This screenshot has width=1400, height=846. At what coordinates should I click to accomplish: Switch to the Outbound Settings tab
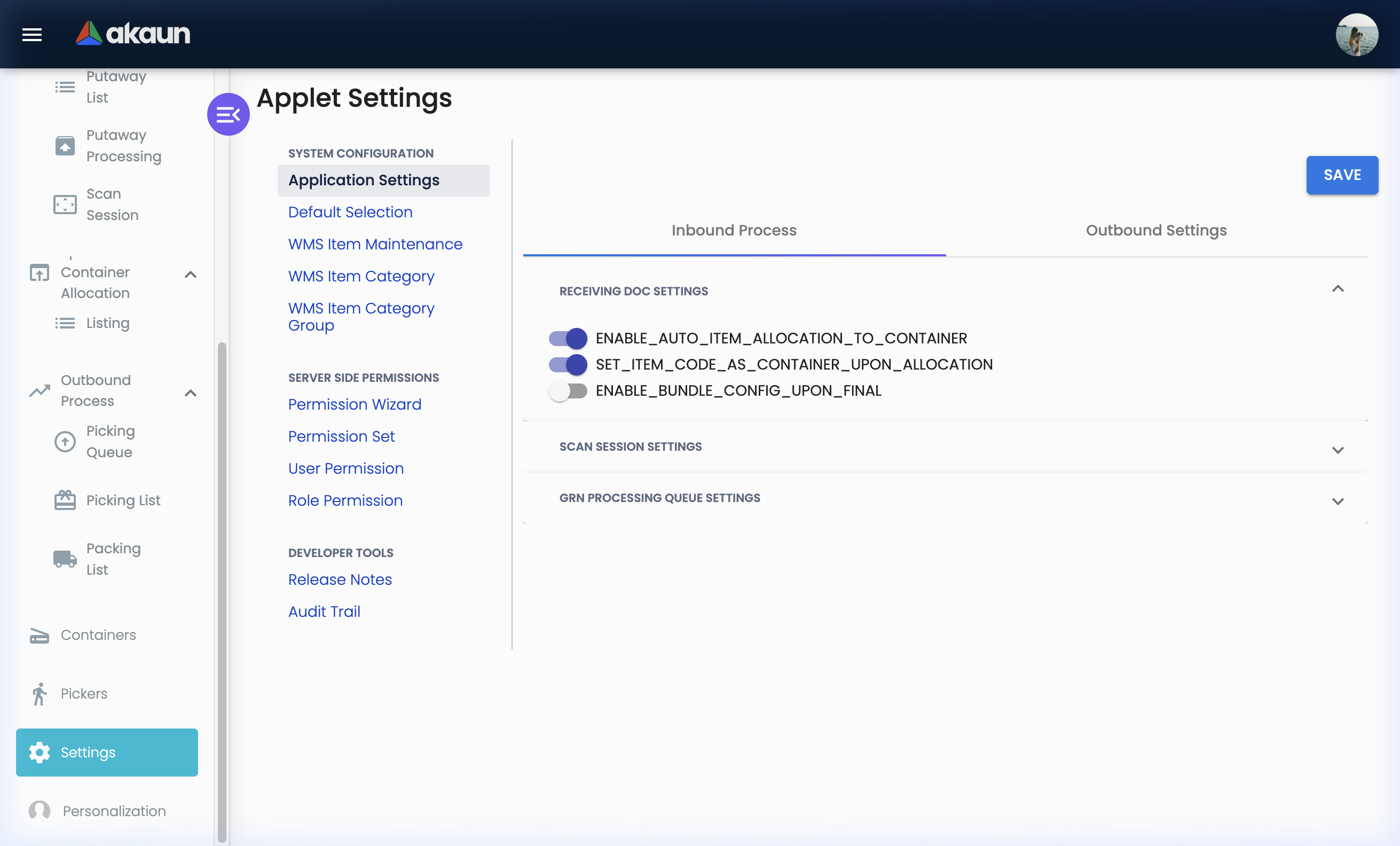1155,230
